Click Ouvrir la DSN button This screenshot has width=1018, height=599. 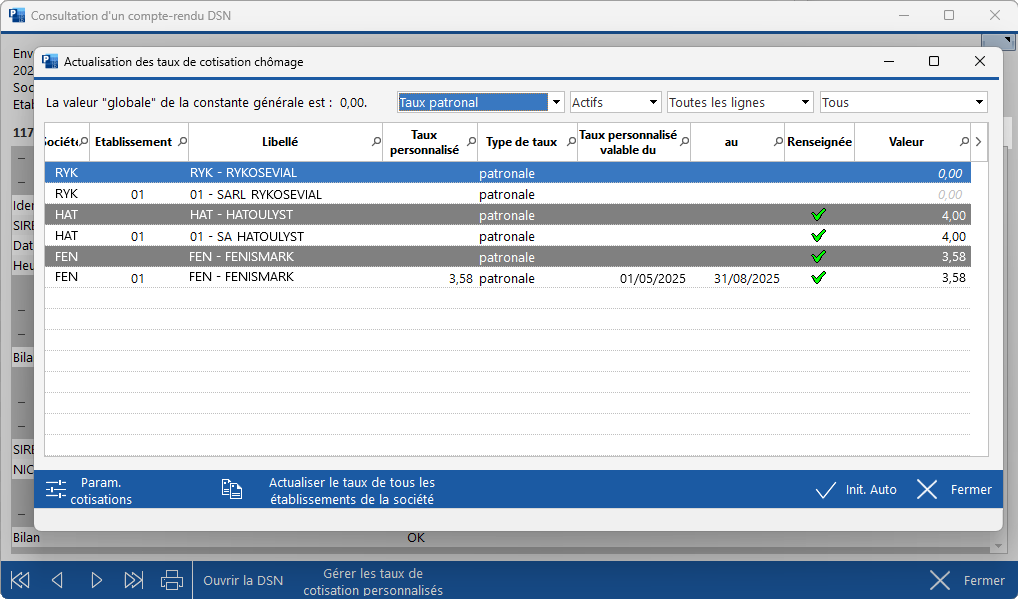tap(243, 580)
